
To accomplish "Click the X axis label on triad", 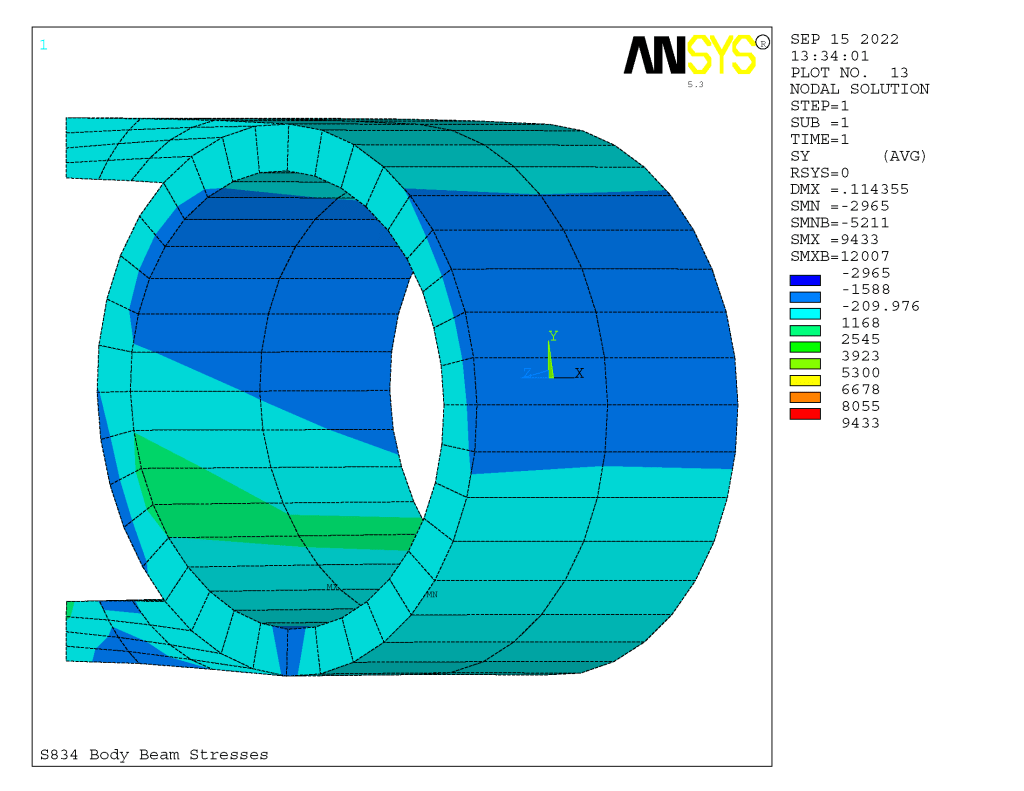I will click(x=579, y=372).
